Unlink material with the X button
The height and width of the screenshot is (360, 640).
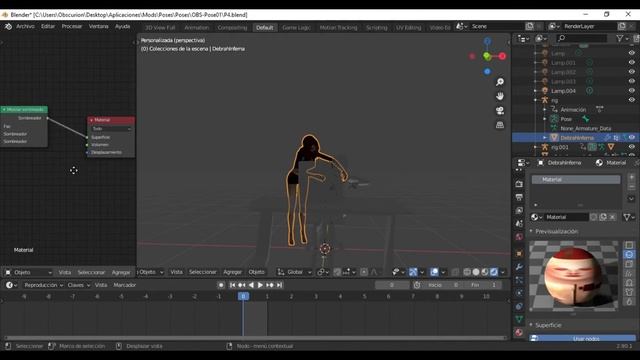click(612, 217)
